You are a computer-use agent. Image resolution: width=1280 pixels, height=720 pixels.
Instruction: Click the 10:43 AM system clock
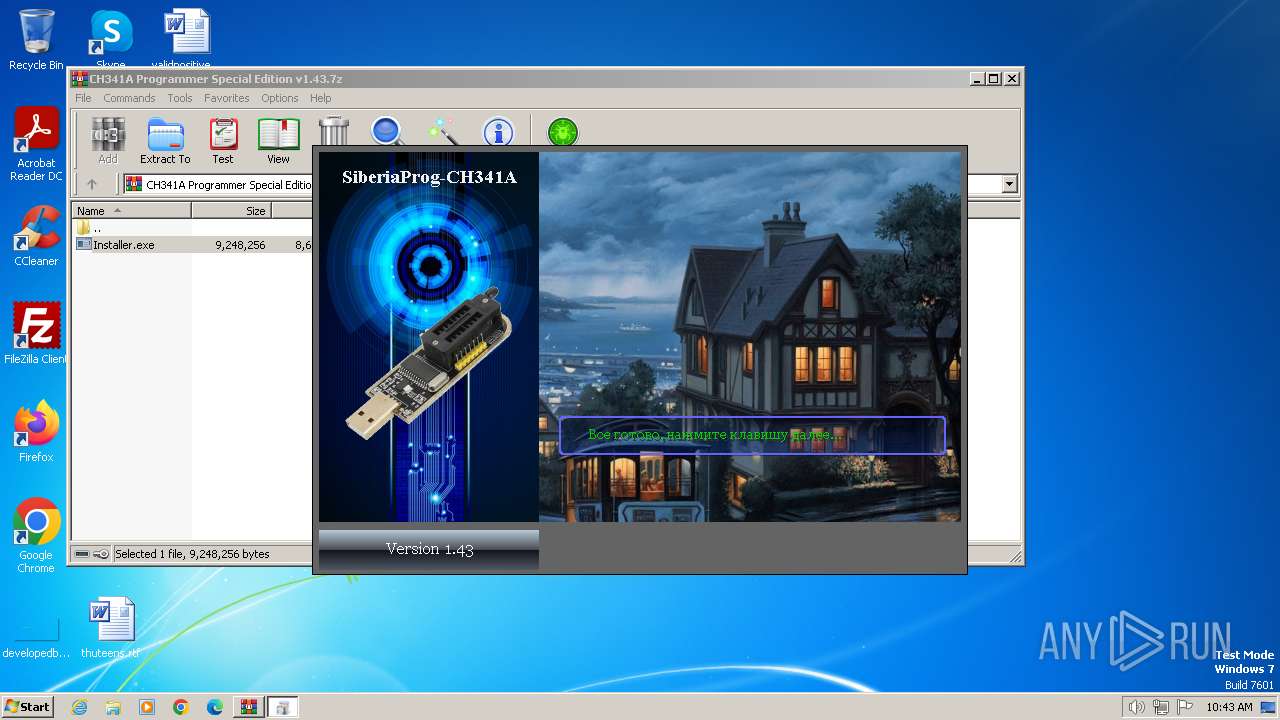pyautogui.click(x=1229, y=707)
